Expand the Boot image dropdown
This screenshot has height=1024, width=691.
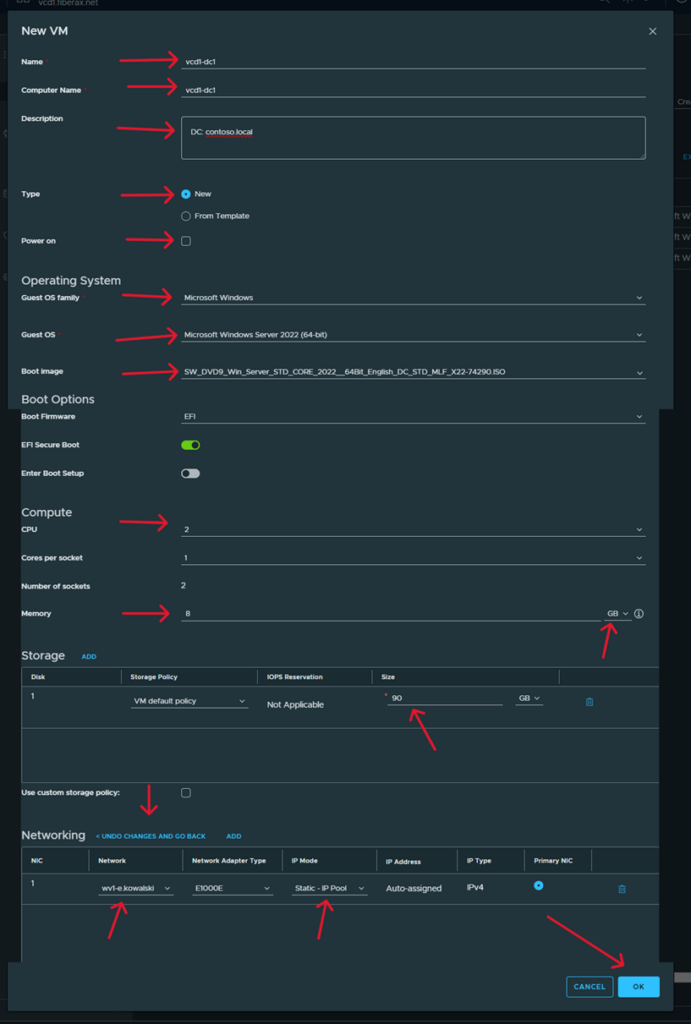point(412,373)
